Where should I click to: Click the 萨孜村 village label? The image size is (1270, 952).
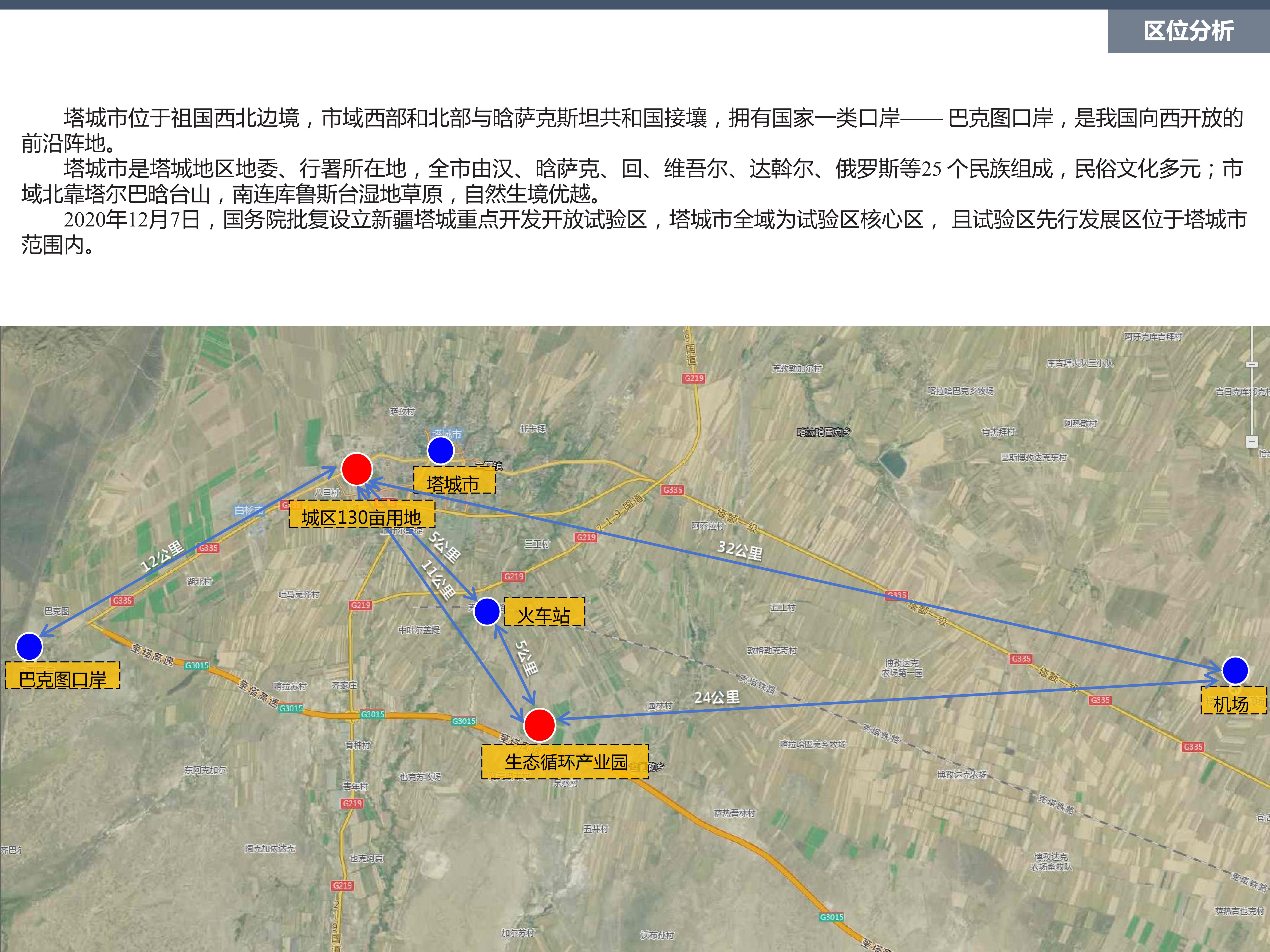(402, 411)
